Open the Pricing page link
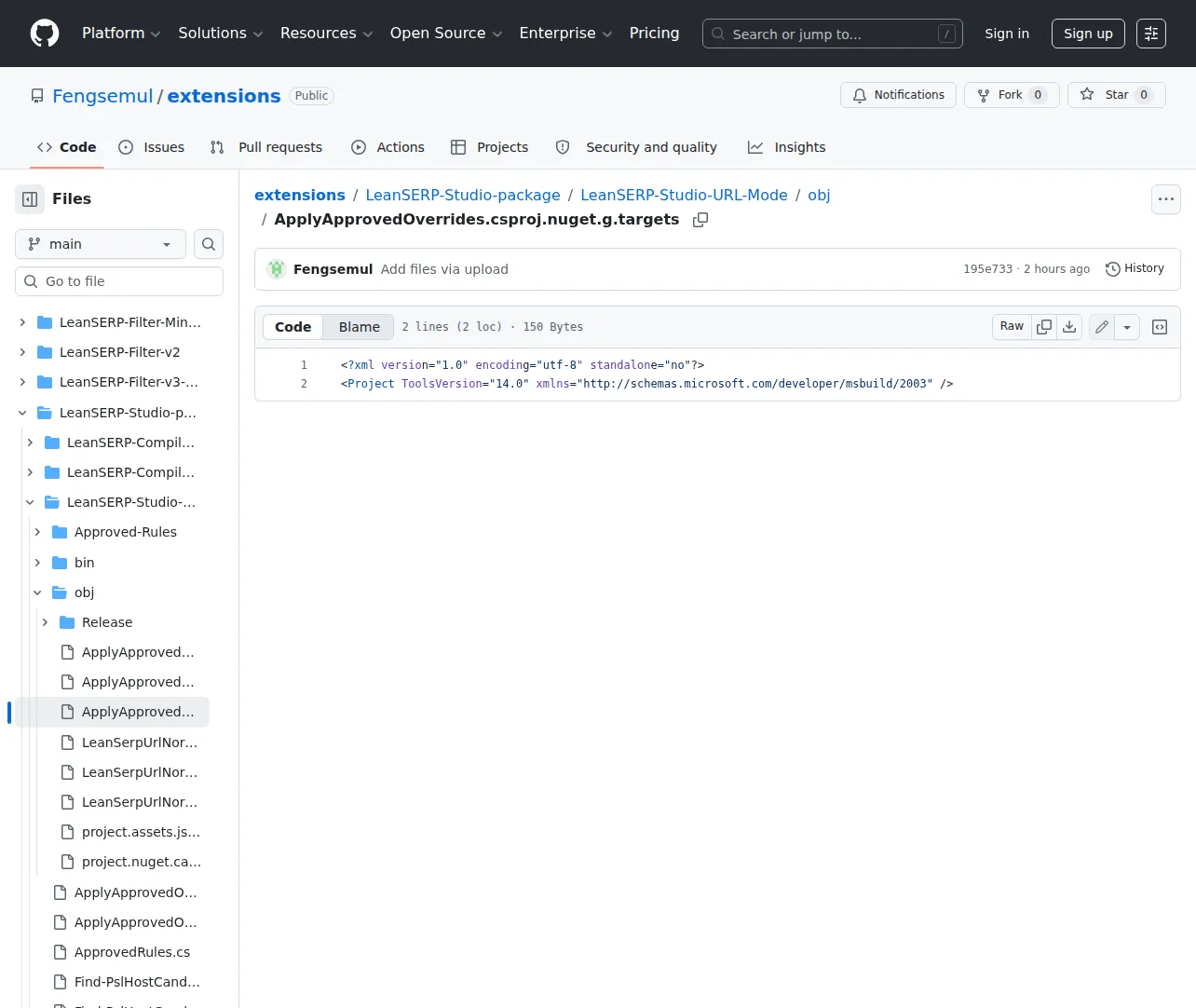Image resolution: width=1196 pixels, height=1008 pixels. point(654,34)
